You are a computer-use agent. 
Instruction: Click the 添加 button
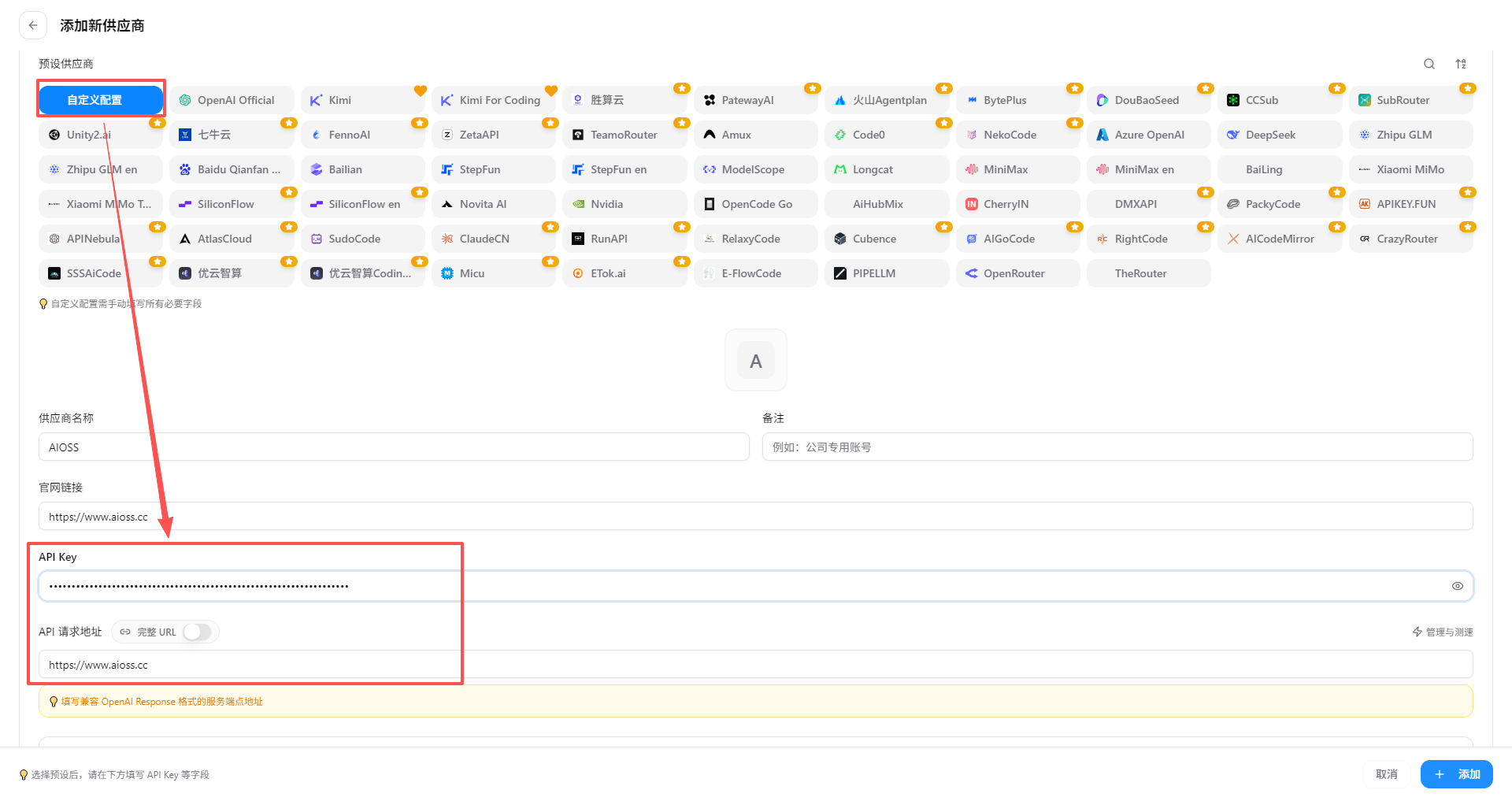click(x=1457, y=774)
